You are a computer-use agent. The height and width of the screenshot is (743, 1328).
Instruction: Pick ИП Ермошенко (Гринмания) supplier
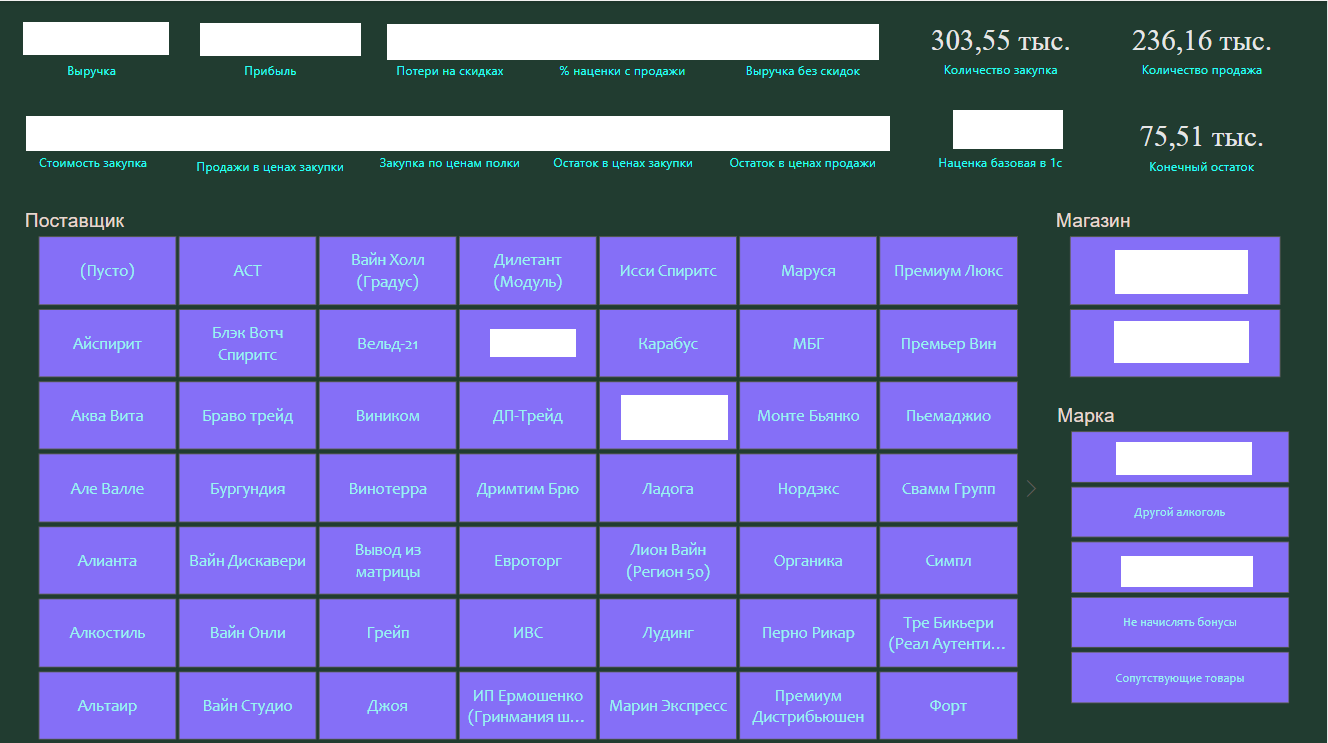528,706
